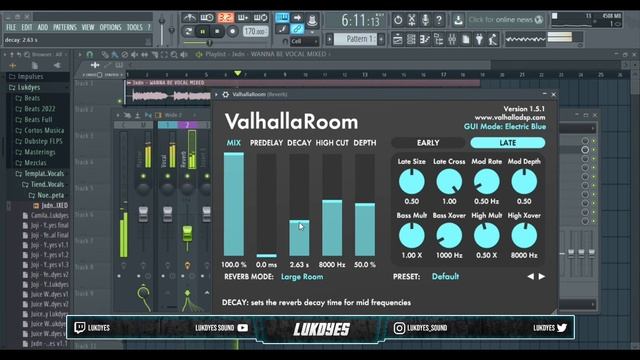Click the 170 tempo field
Screen dimensions: 640x360
pos(256,31)
